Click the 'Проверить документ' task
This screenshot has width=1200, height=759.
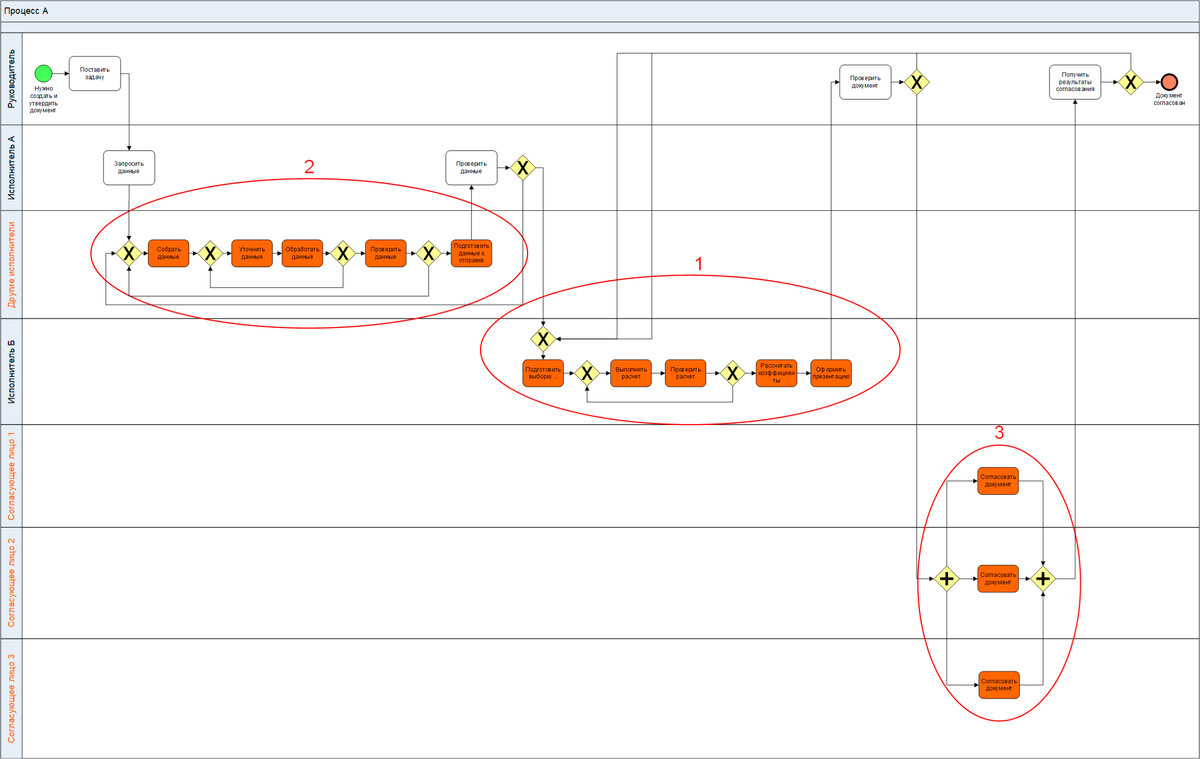[x=865, y=82]
